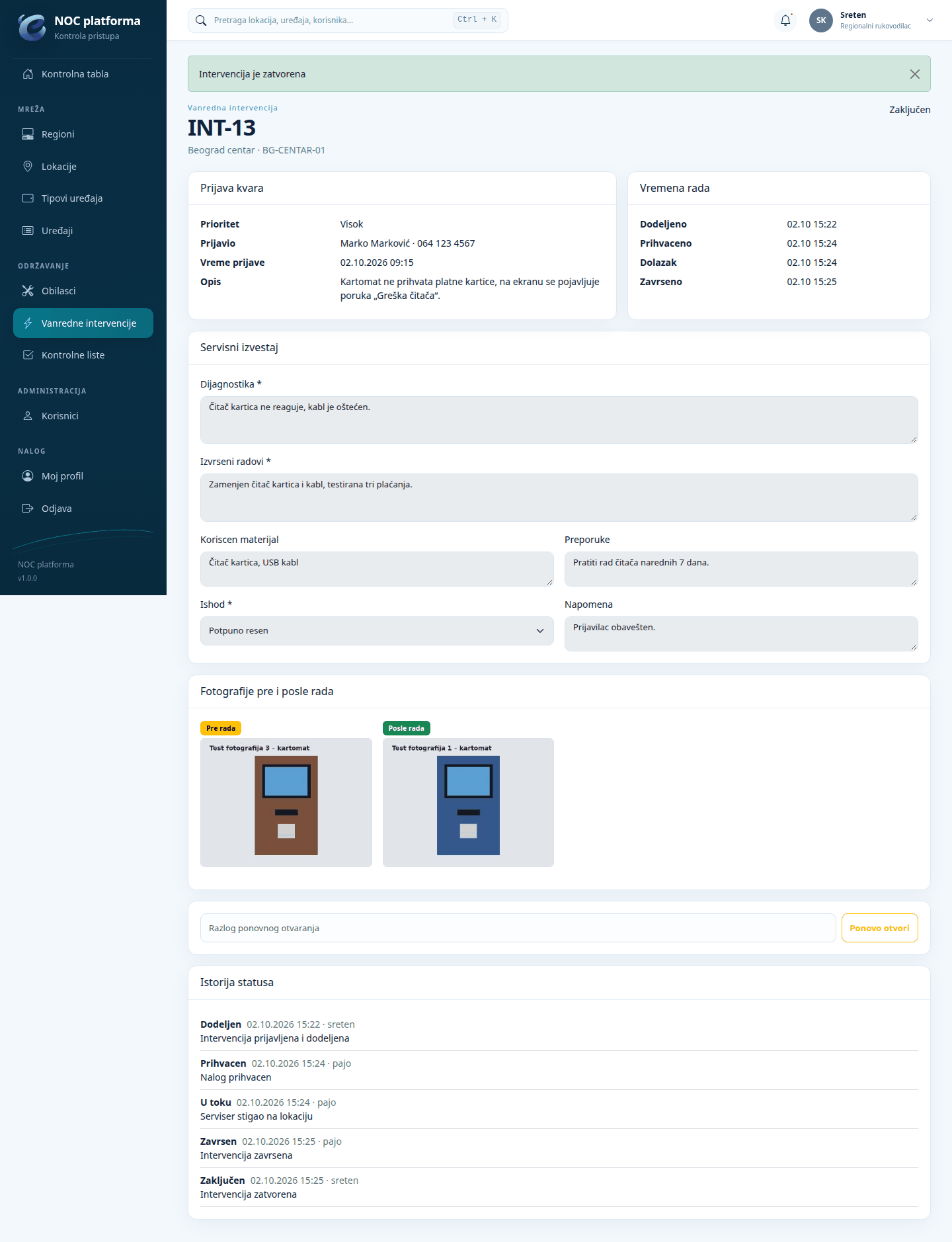Screen dimensions: 952x1242
Task: Click the Regioni monitor icon
Action: coord(28,134)
